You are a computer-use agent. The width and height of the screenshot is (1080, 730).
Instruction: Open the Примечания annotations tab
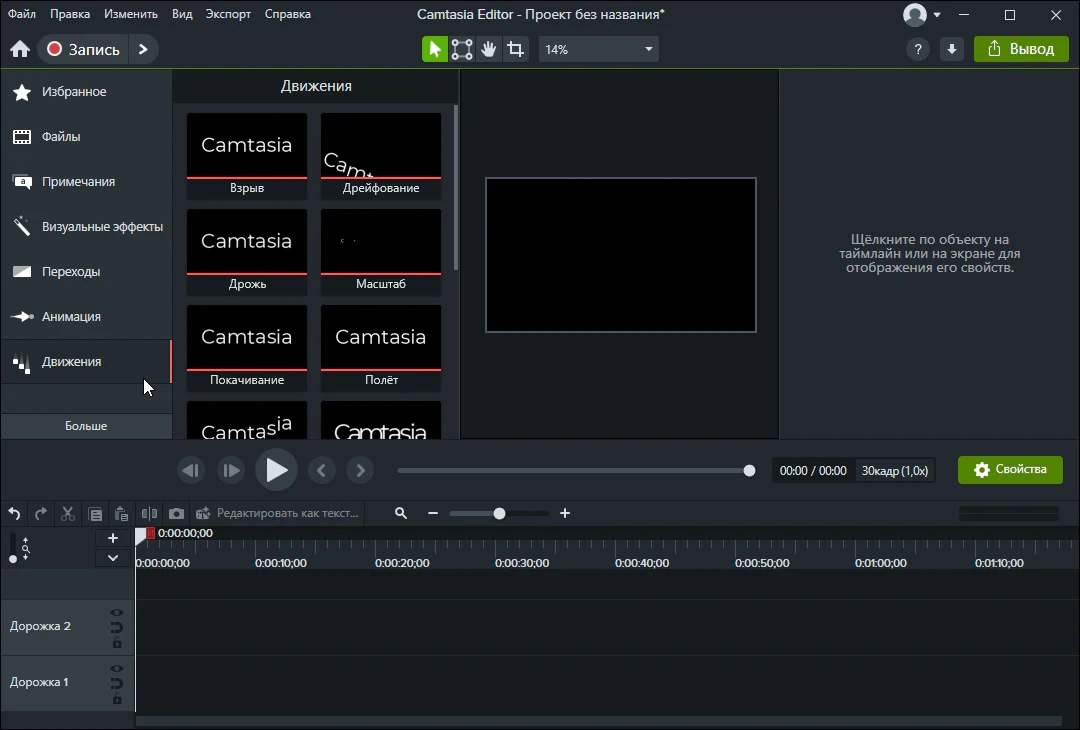click(x=86, y=181)
